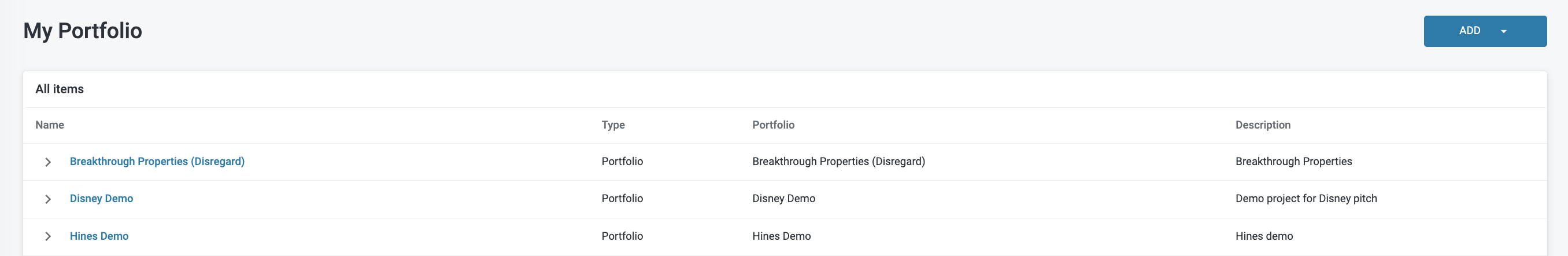Image resolution: width=1568 pixels, height=256 pixels.
Task: Click the My Portfolio page heading
Action: pyautogui.click(x=83, y=31)
